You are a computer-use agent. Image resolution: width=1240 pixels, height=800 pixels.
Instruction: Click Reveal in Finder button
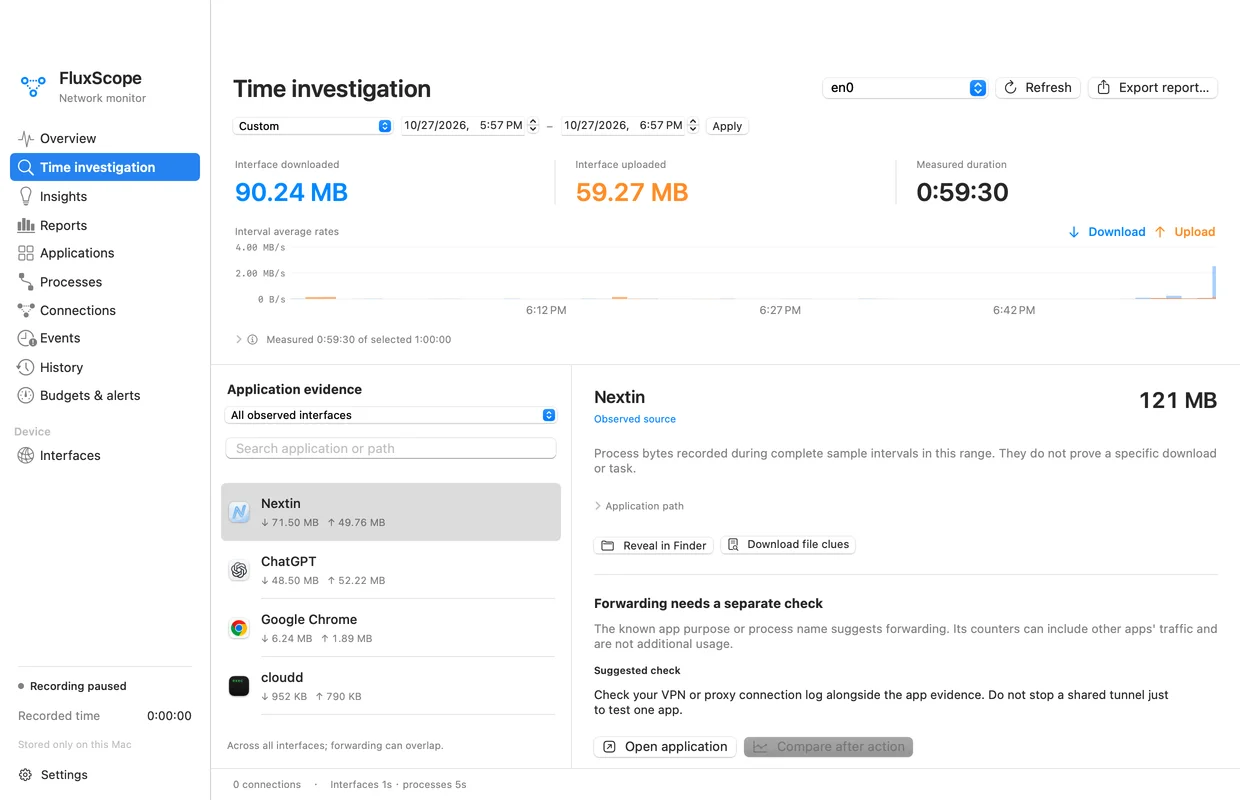(x=654, y=545)
